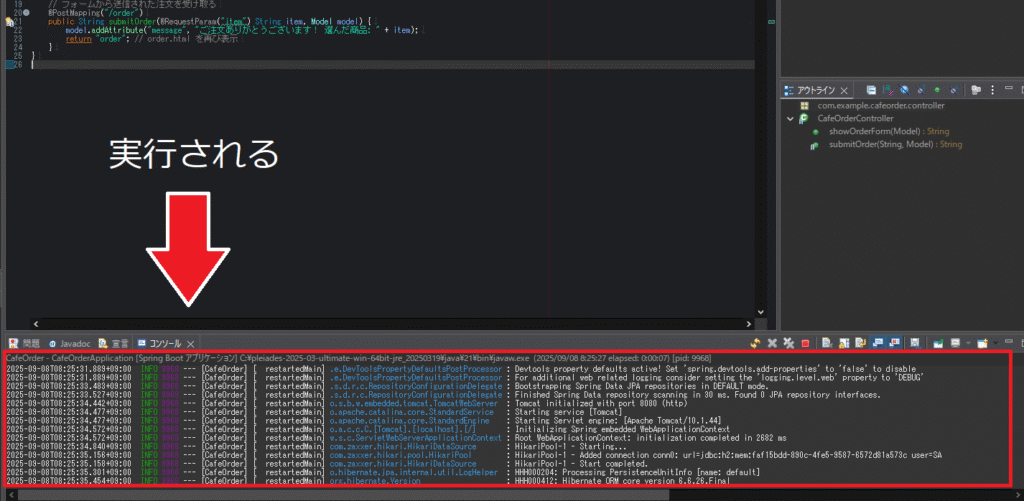Collapse the CafeOrderController tree node
The image size is (1024, 501).
(790, 118)
